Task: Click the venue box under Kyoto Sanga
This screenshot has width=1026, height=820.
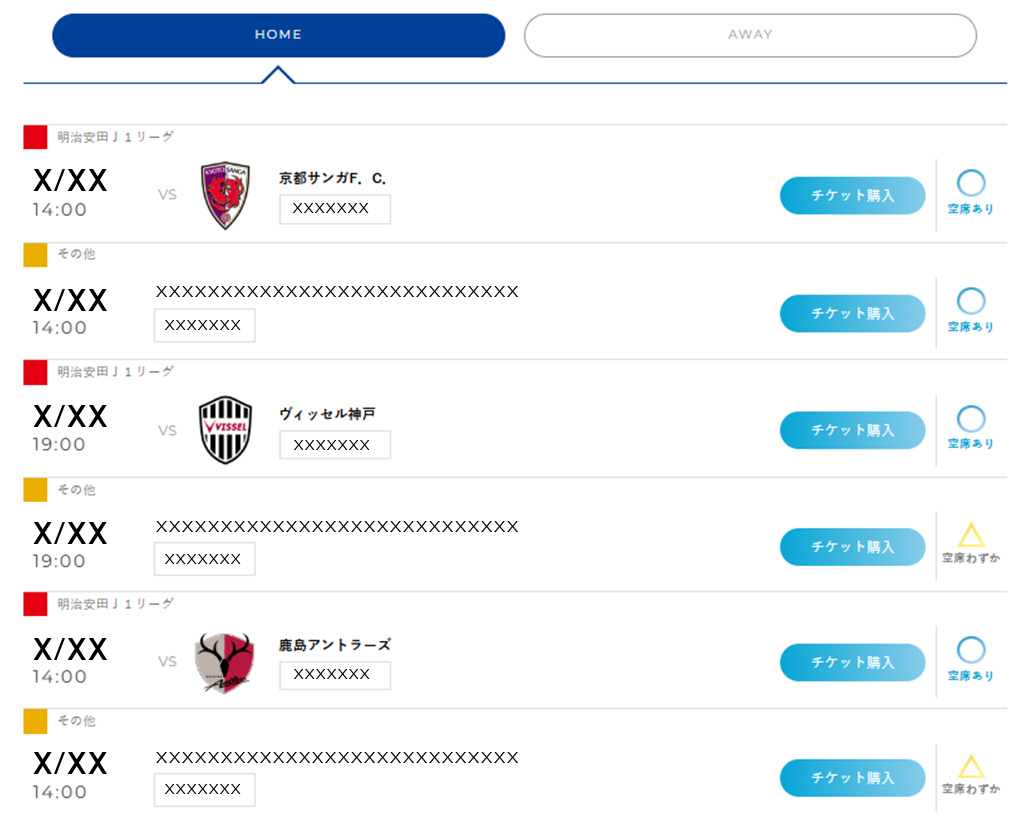Action: coord(335,209)
